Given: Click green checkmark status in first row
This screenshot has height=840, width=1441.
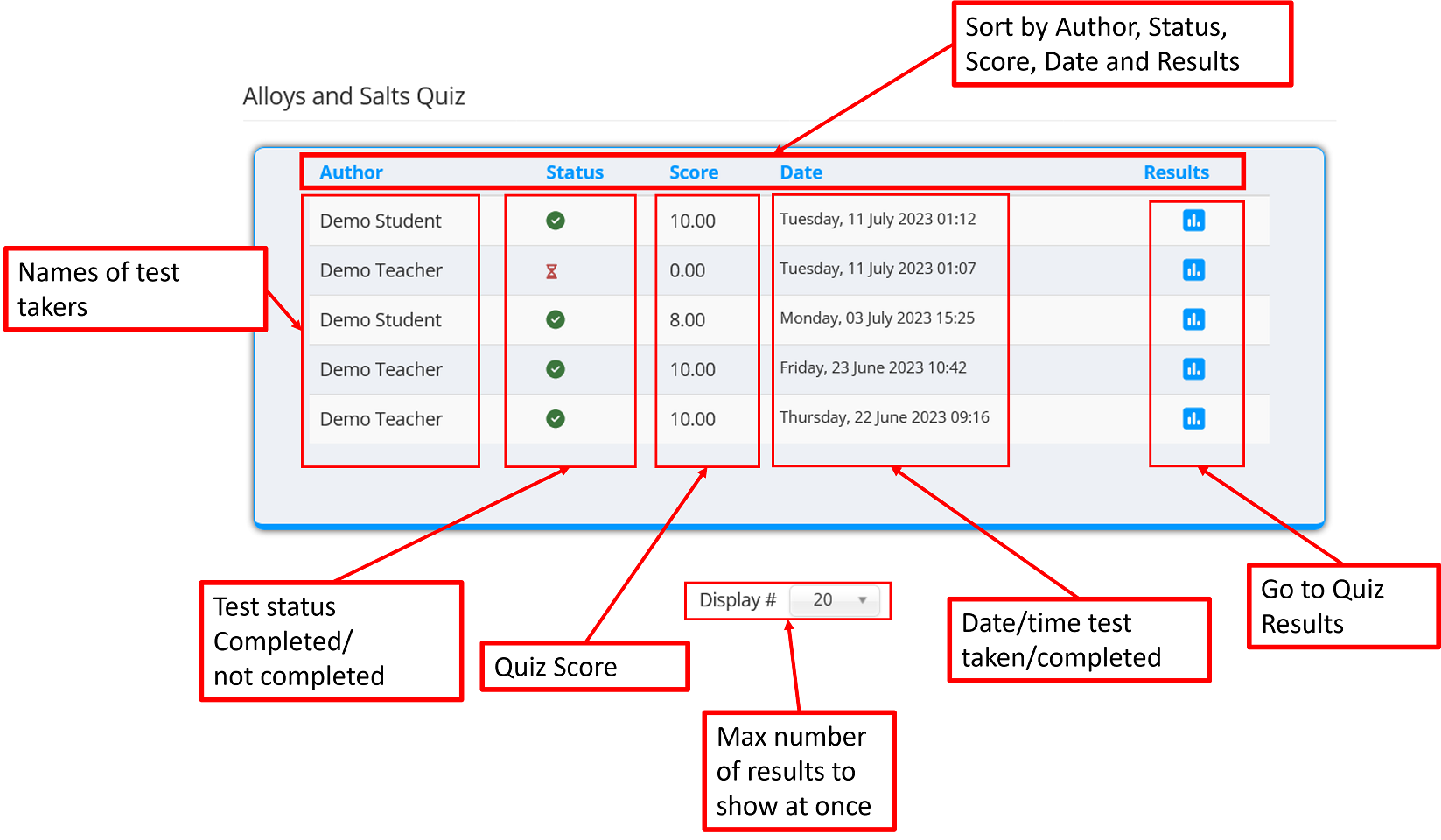Looking at the screenshot, I should click(x=555, y=220).
